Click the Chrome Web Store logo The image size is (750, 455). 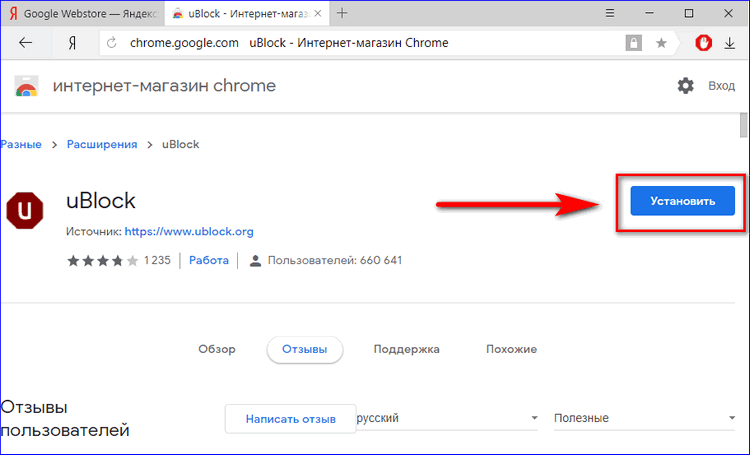[26, 86]
